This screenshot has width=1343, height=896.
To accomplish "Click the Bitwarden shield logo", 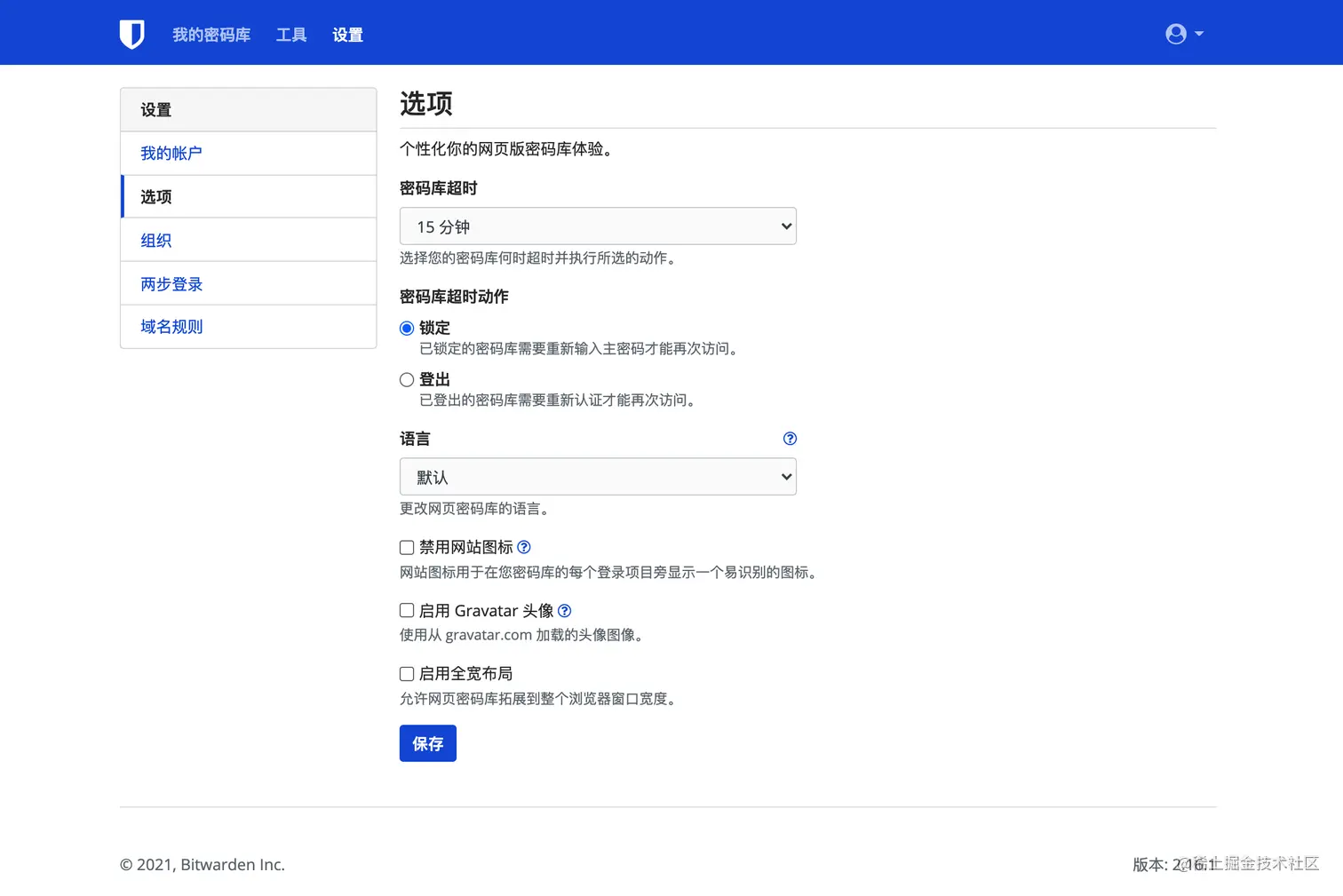I will coord(131,33).
